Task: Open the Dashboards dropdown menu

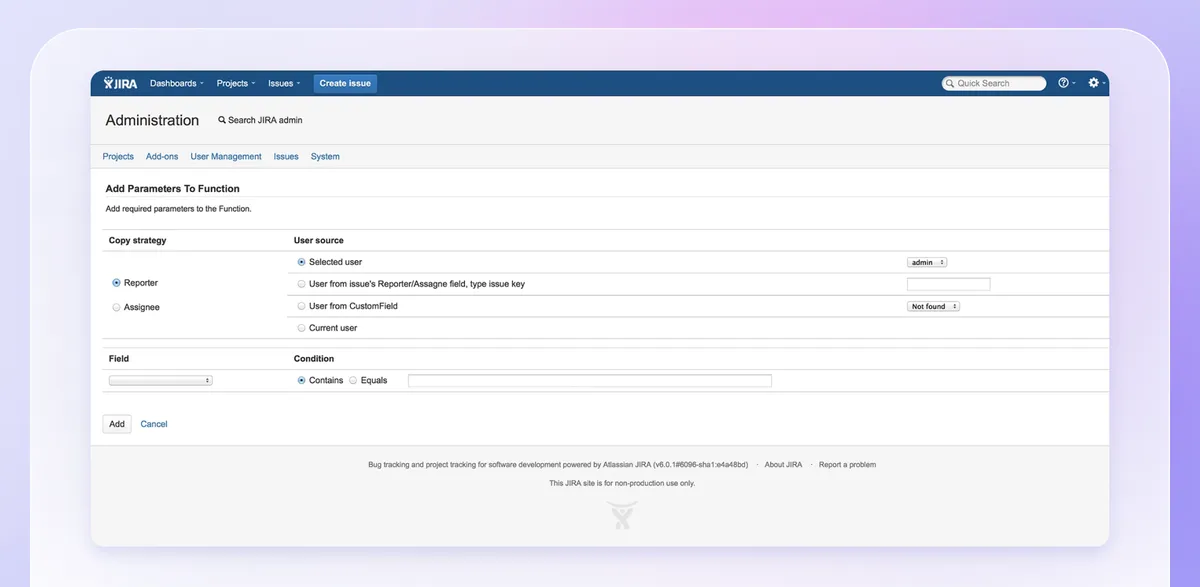Action: click(x=176, y=83)
